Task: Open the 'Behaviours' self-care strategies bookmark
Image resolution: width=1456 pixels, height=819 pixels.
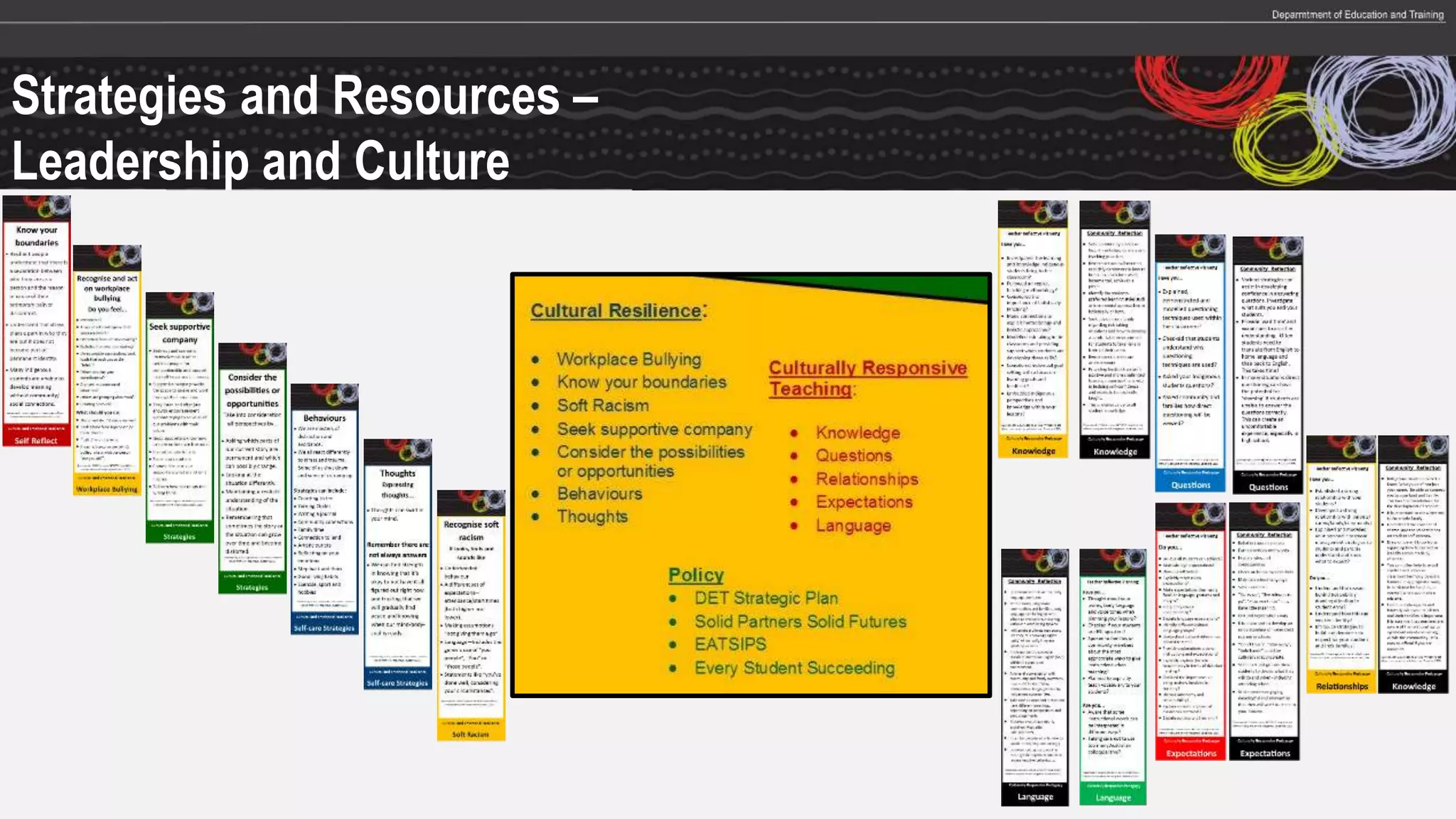Action: 325,509
